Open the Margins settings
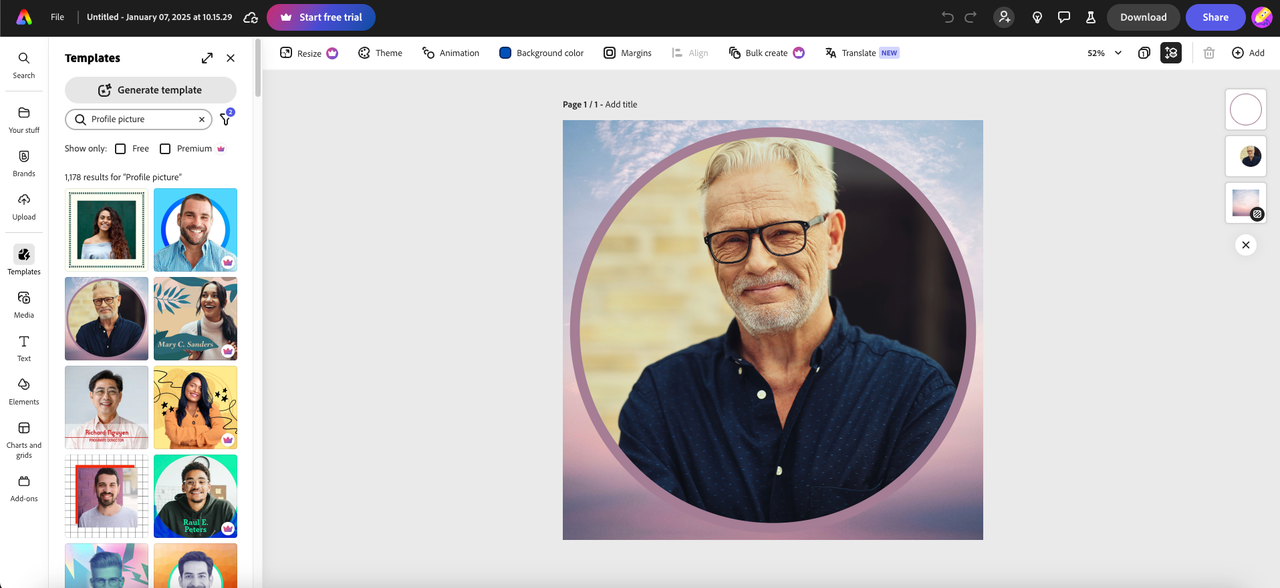Image resolution: width=1280 pixels, height=588 pixels. [627, 53]
